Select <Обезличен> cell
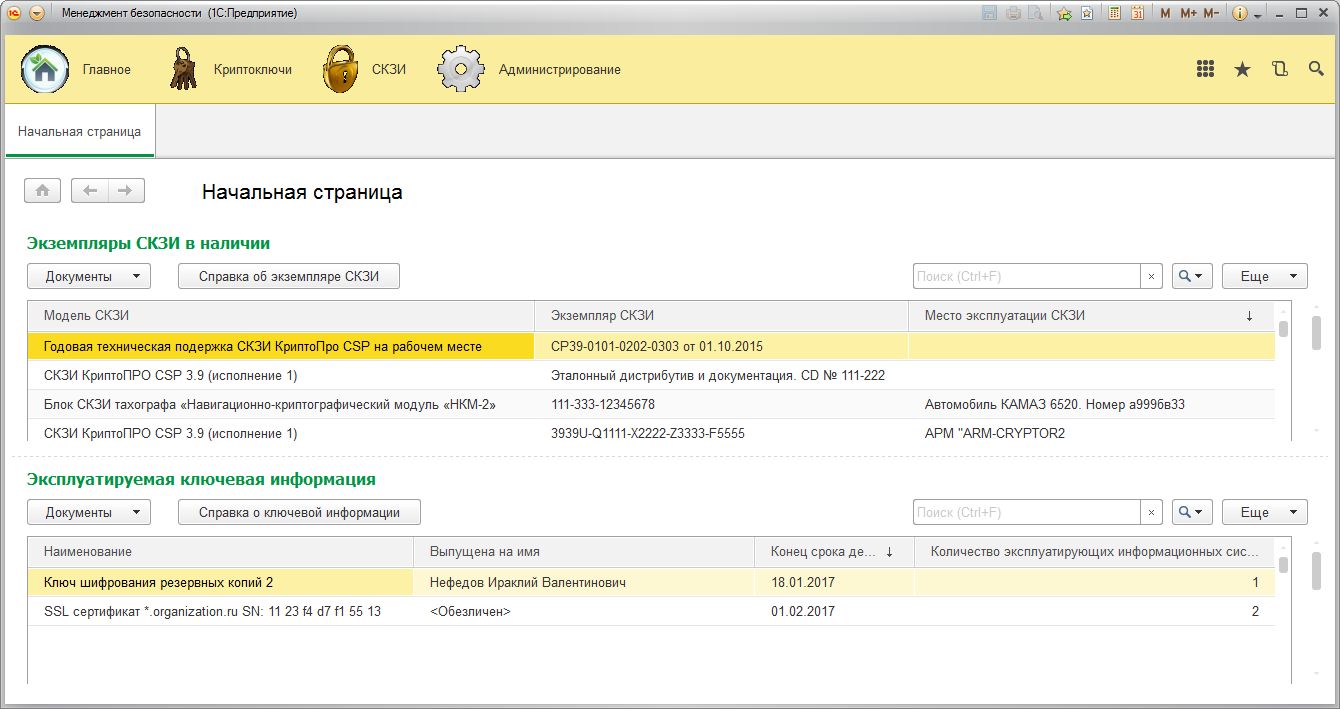This screenshot has height=709, width=1340. [584, 611]
